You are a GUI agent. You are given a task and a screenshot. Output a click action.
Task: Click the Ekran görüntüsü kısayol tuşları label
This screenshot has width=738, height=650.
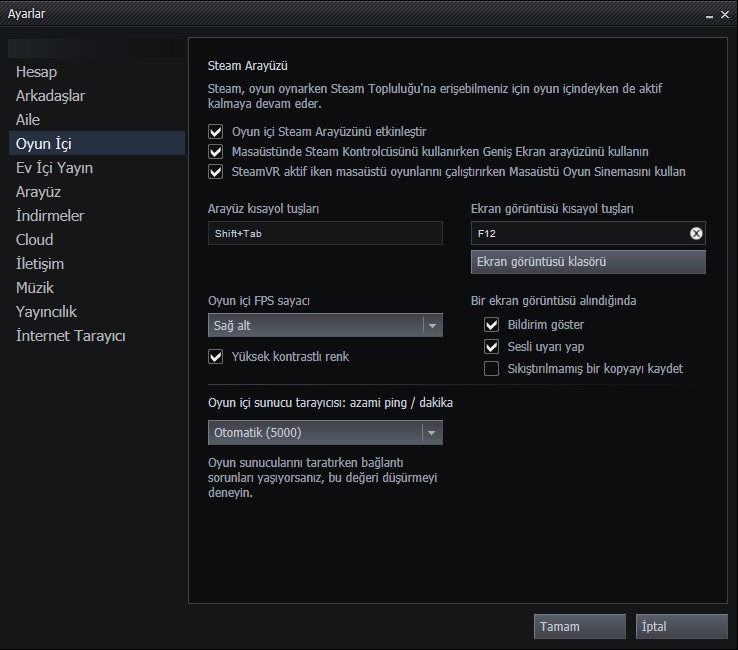(552, 209)
